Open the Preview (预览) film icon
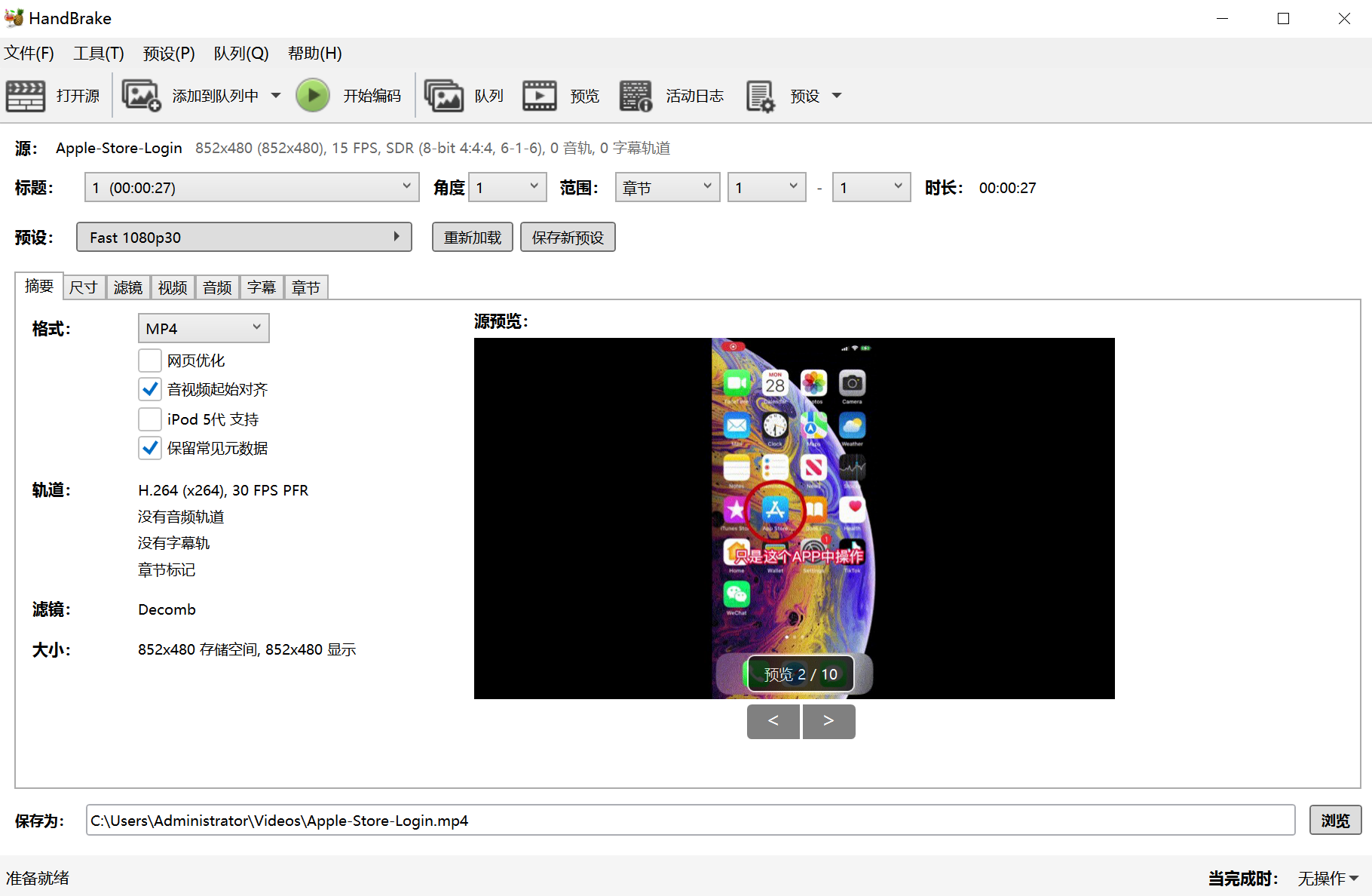 [x=540, y=96]
